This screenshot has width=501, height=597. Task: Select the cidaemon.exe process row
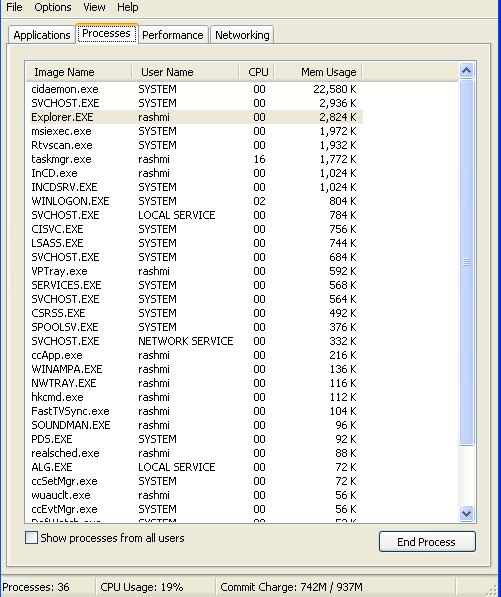tap(196, 89)
